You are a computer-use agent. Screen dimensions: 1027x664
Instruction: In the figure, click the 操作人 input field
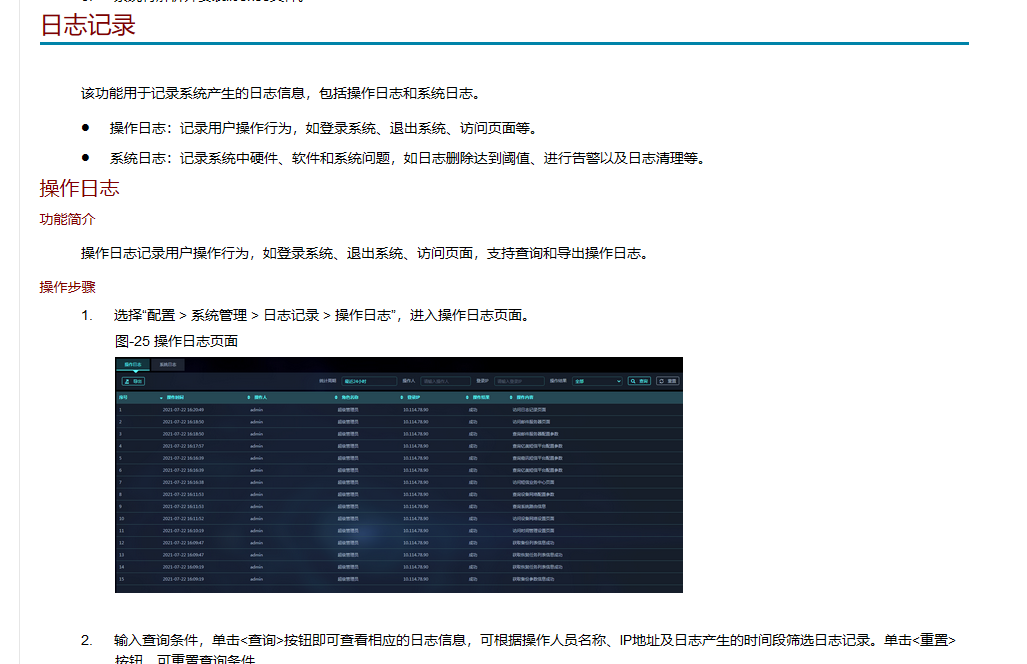(445, 381)
